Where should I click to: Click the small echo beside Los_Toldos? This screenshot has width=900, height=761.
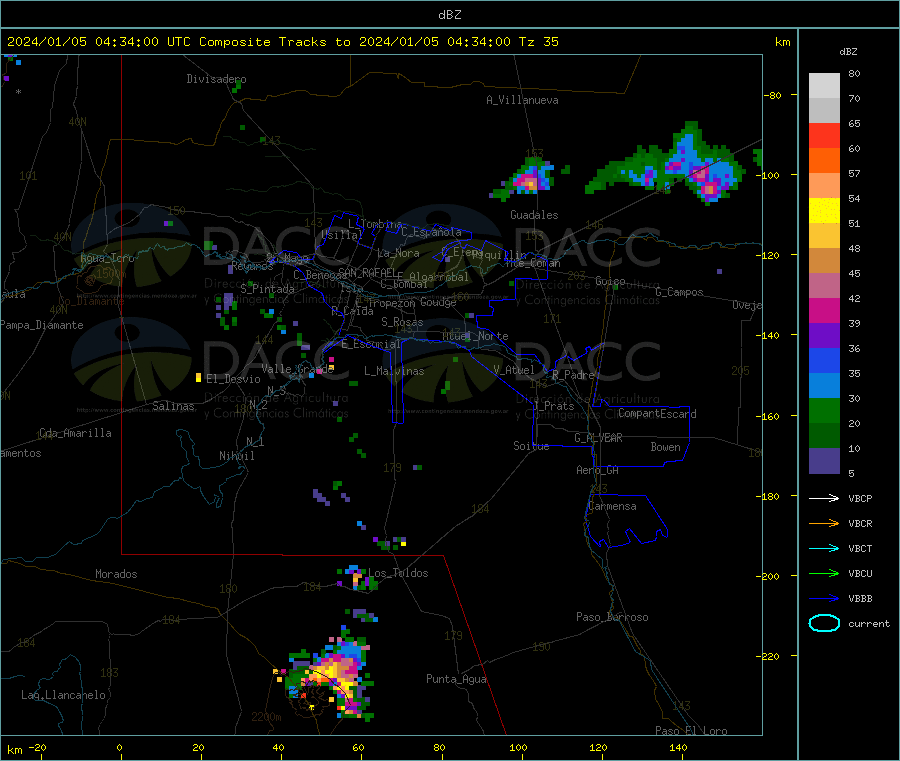click(357, 578)
